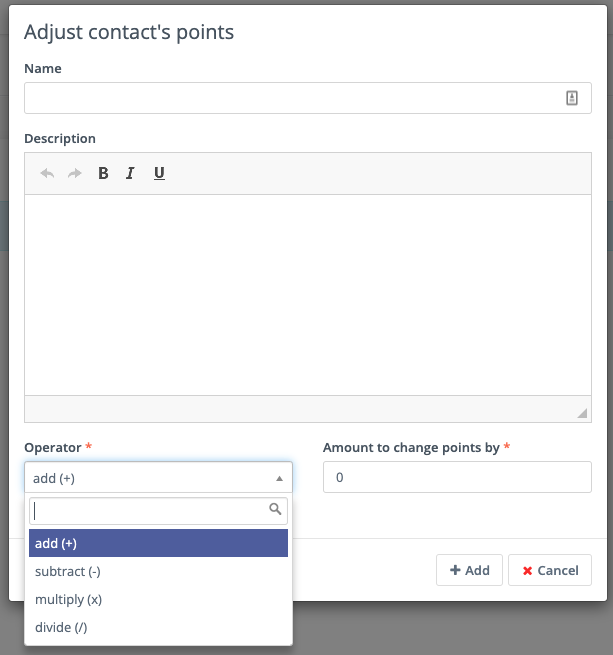Click inside the Description text area
This screenshot has height=655, width=613.
pos(308,294)
